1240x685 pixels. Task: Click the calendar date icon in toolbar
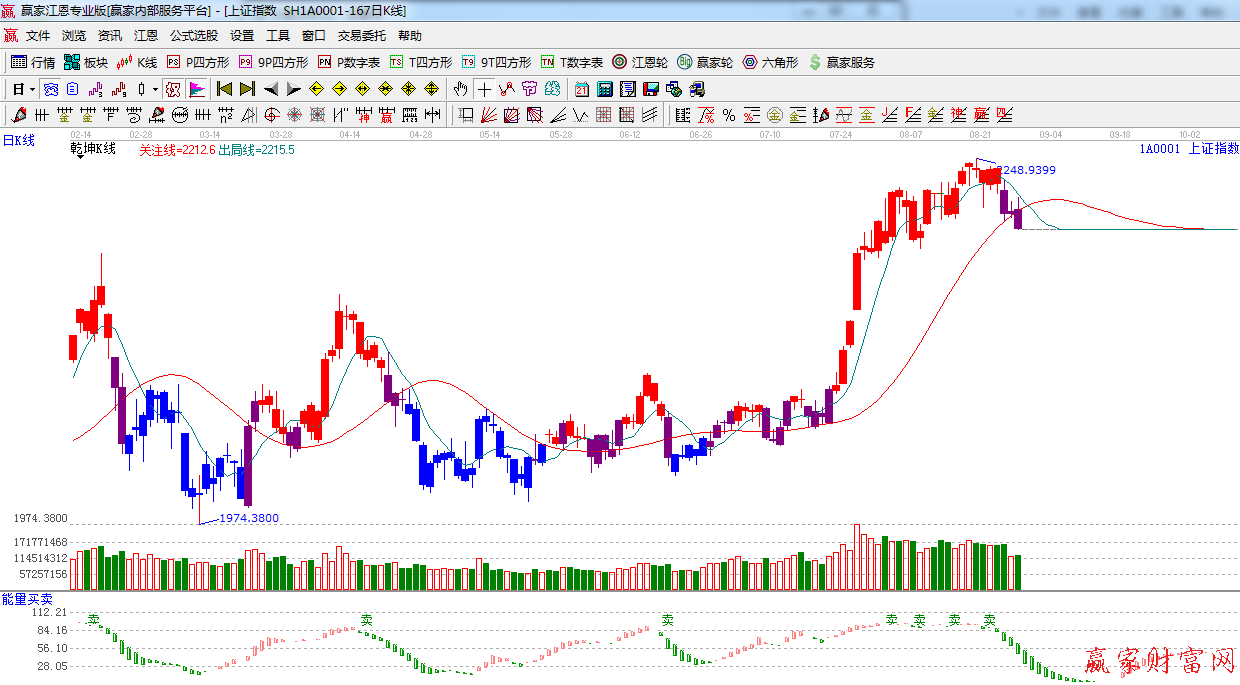(x=582, y=89)
